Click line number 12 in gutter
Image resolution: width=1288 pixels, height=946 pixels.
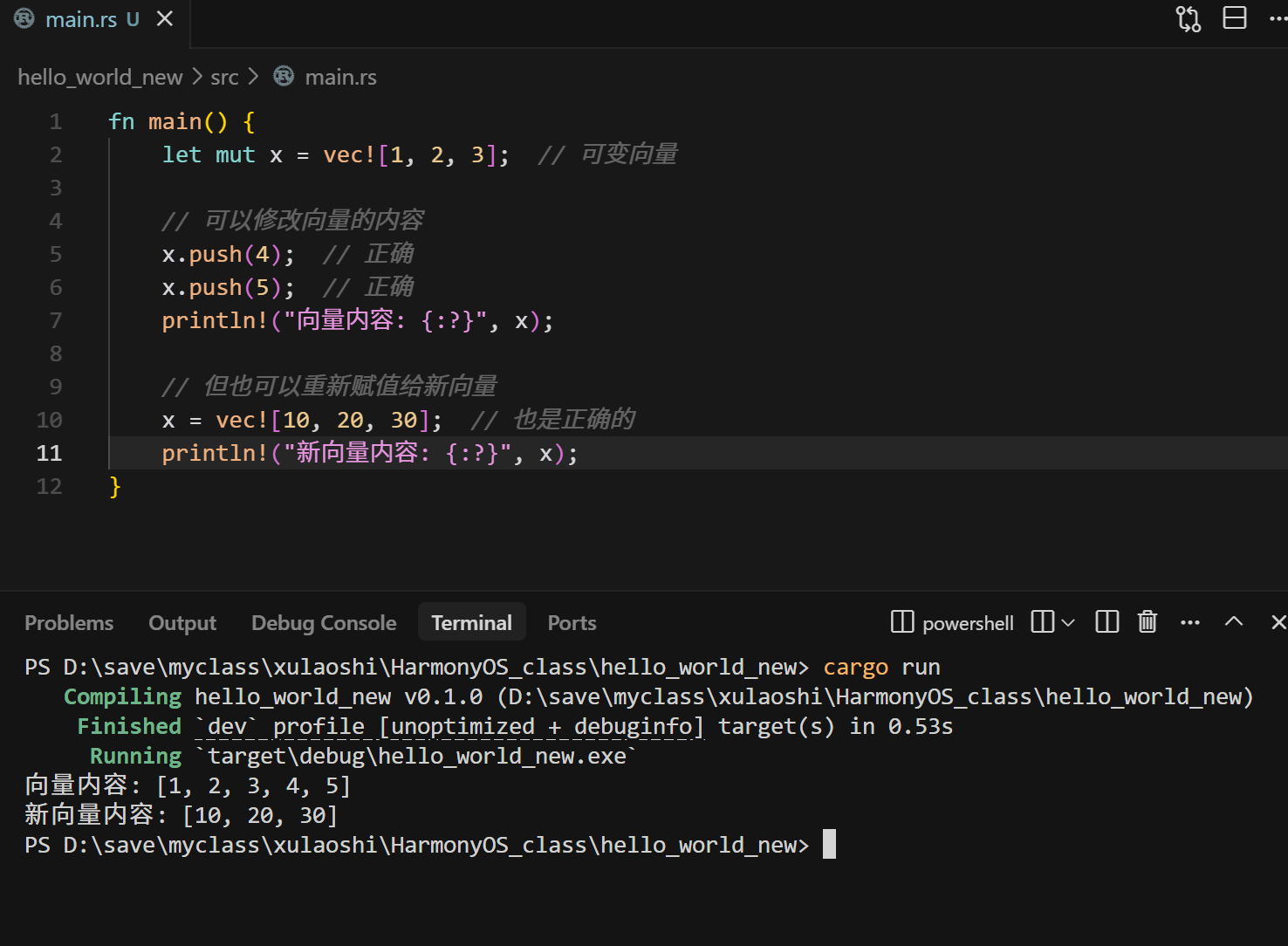50,486
